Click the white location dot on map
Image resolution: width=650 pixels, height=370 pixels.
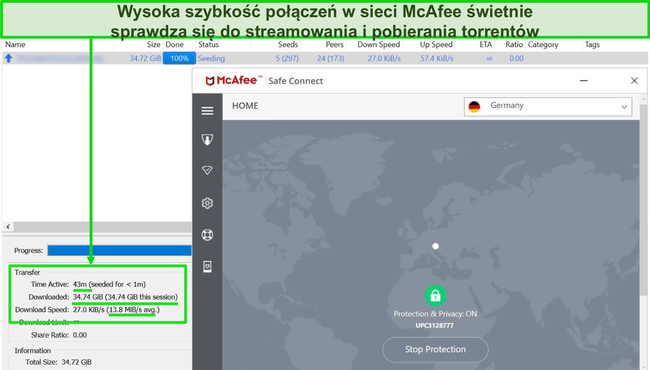[x=435, y=246]
